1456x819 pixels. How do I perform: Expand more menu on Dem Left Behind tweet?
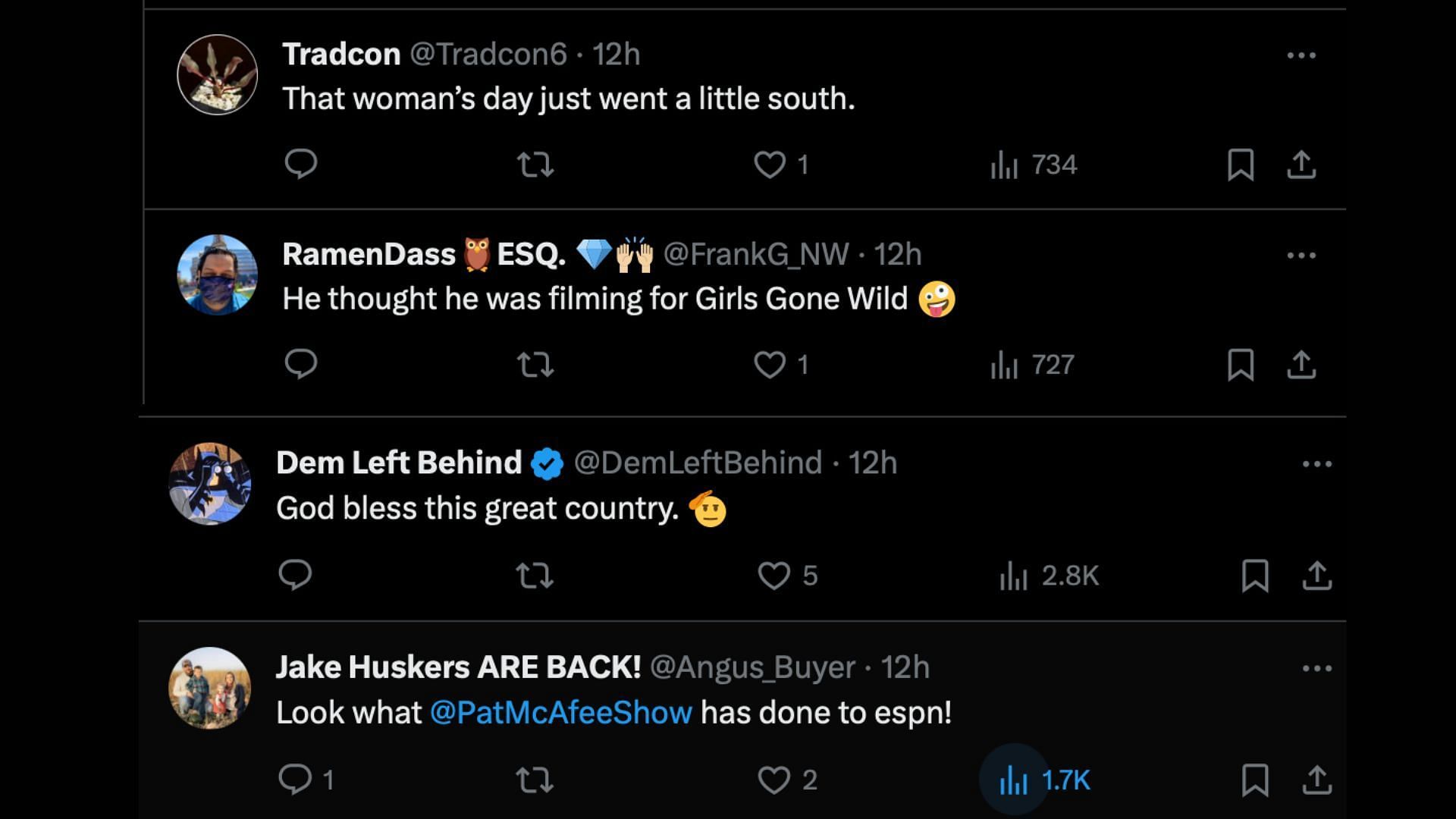point(1317,464)
